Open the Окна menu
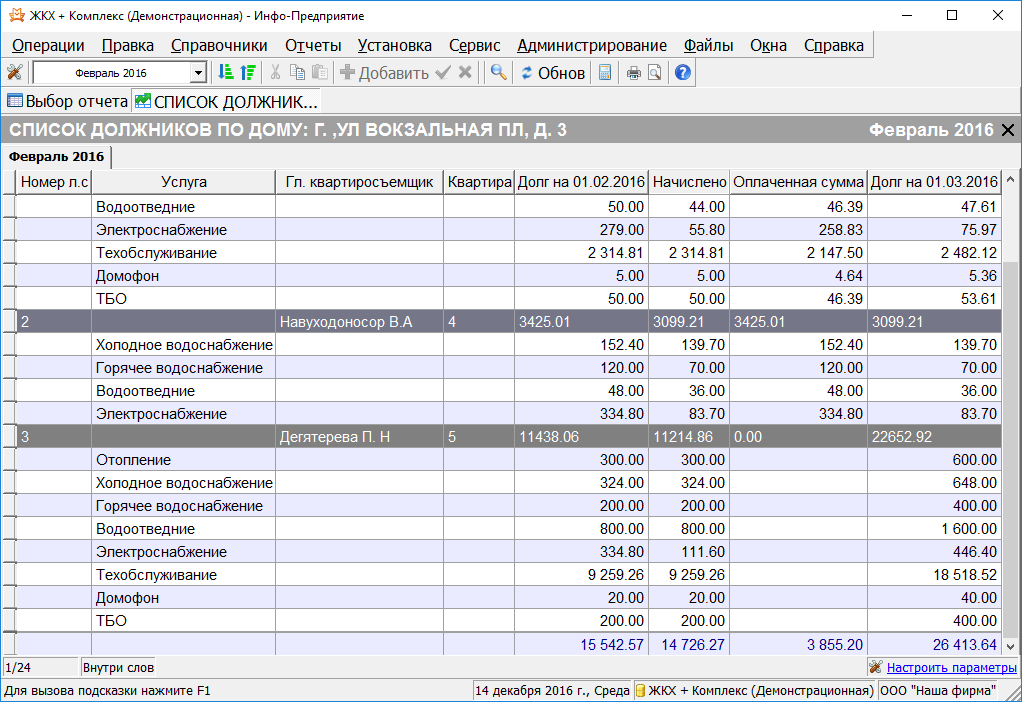This screenshot has height=702, width=1022. 768,46
